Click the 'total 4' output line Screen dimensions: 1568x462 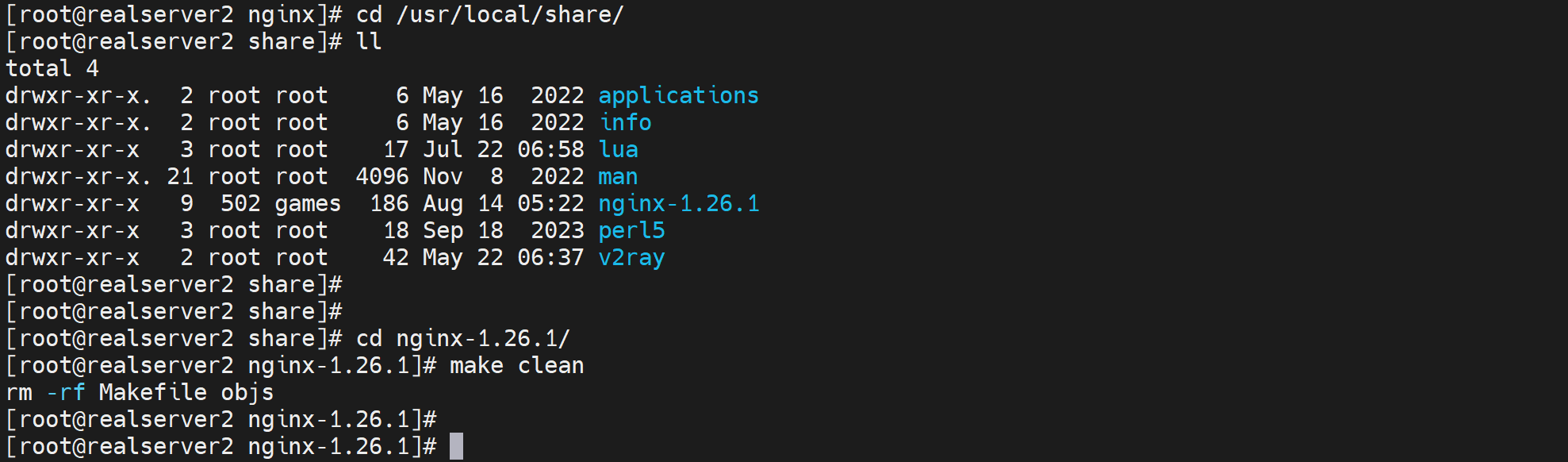coord(52,69)
